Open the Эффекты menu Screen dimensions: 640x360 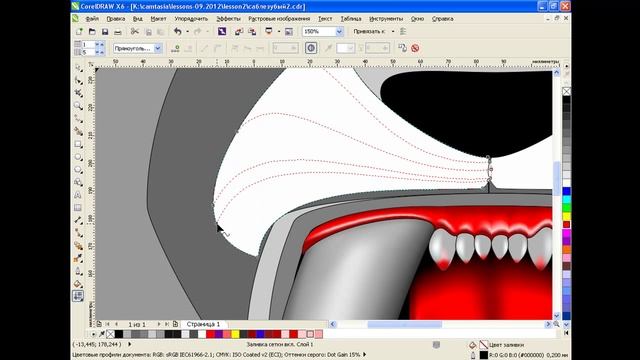(228, 19)
